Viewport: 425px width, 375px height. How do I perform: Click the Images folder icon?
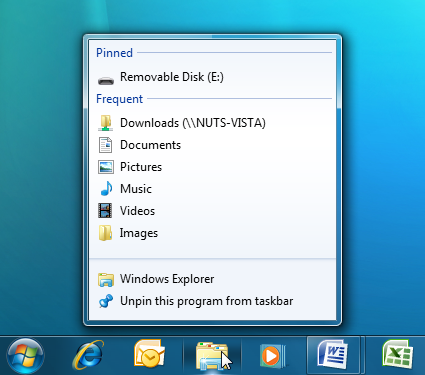105,233
